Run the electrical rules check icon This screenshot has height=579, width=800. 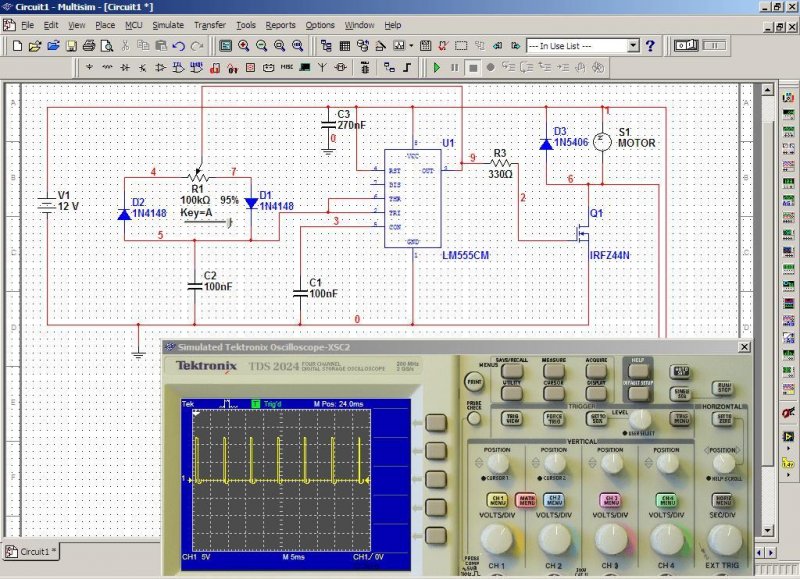click(443, 46)
